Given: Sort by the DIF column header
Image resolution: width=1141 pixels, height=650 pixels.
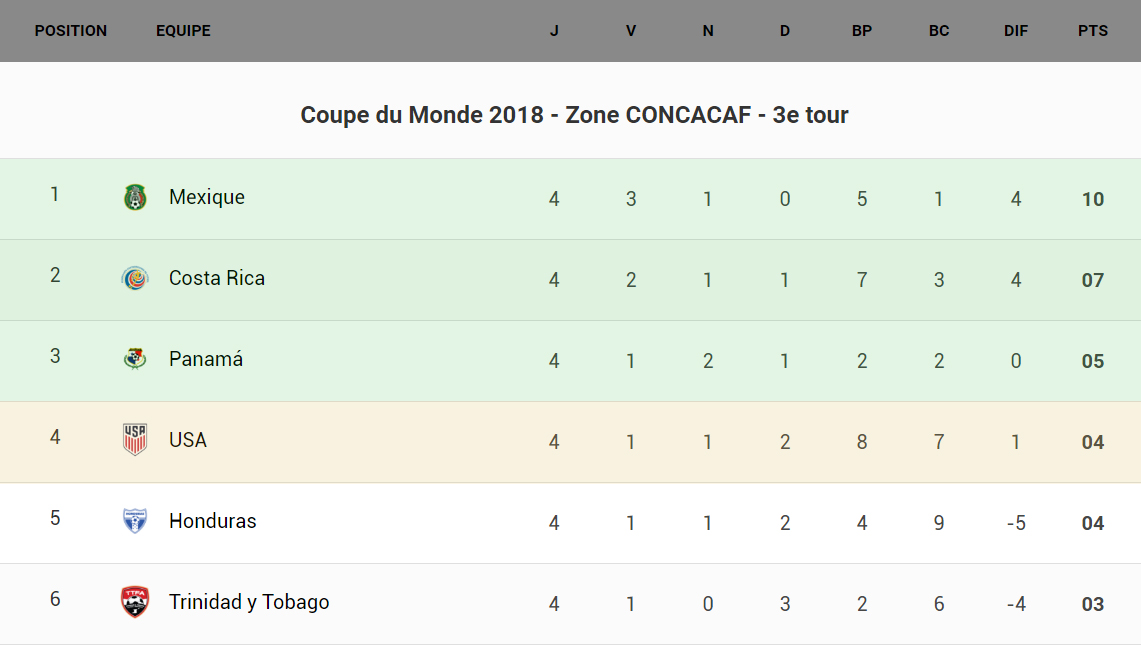Looking at the screenshot, I should click(x=1016, y=31).
